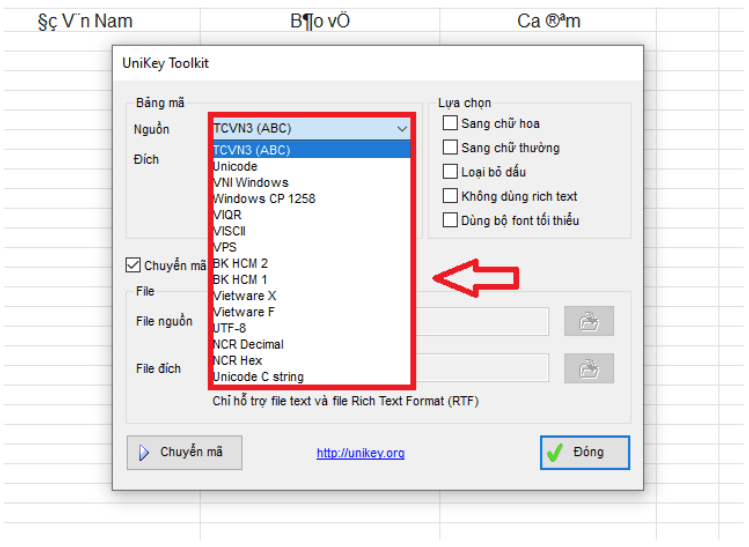
Task: Enable Dùng bộ font tối thiểu
Action: [x=450, y=220]
